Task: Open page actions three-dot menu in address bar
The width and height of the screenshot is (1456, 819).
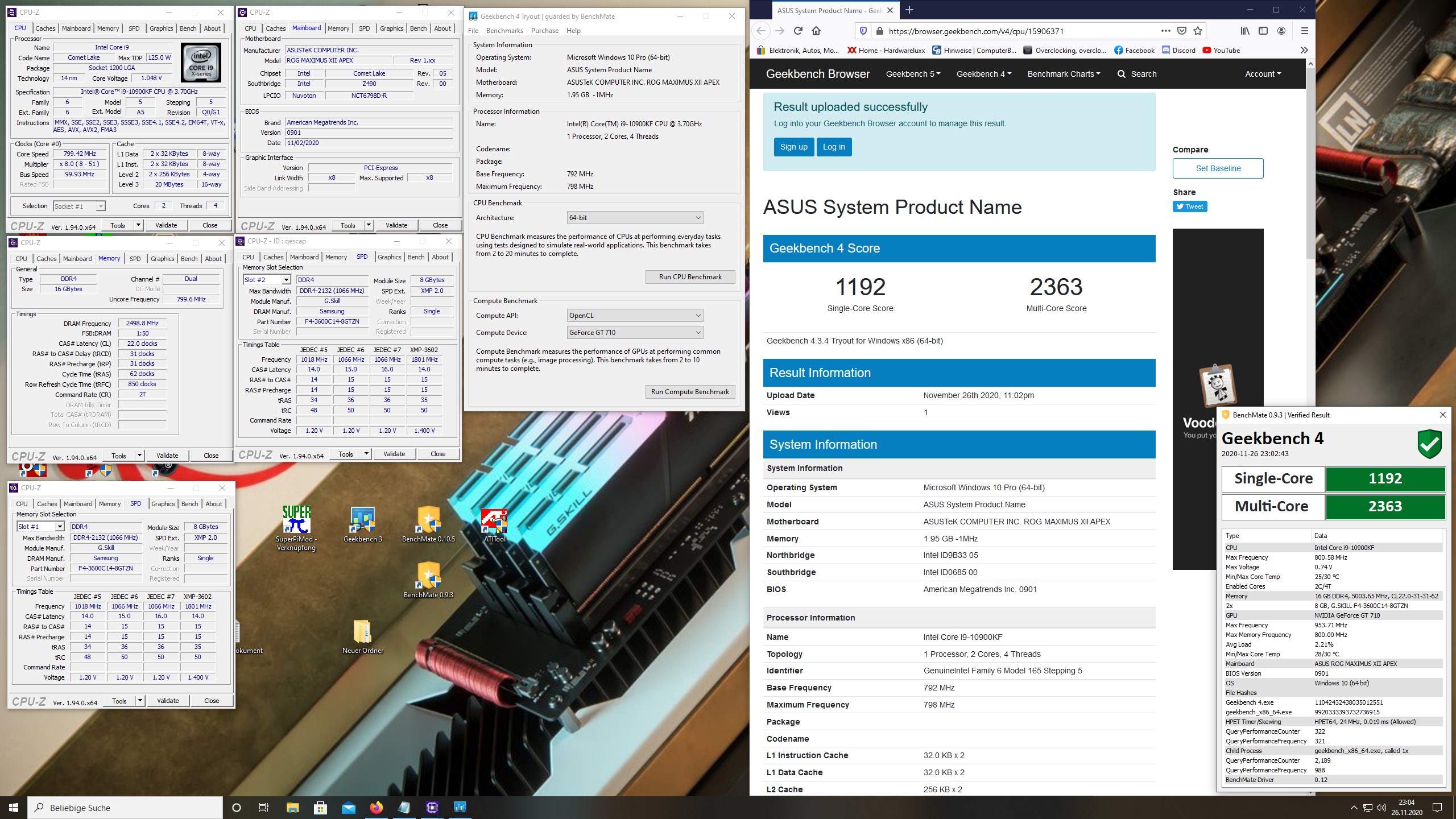Action: coord(1165,31)
